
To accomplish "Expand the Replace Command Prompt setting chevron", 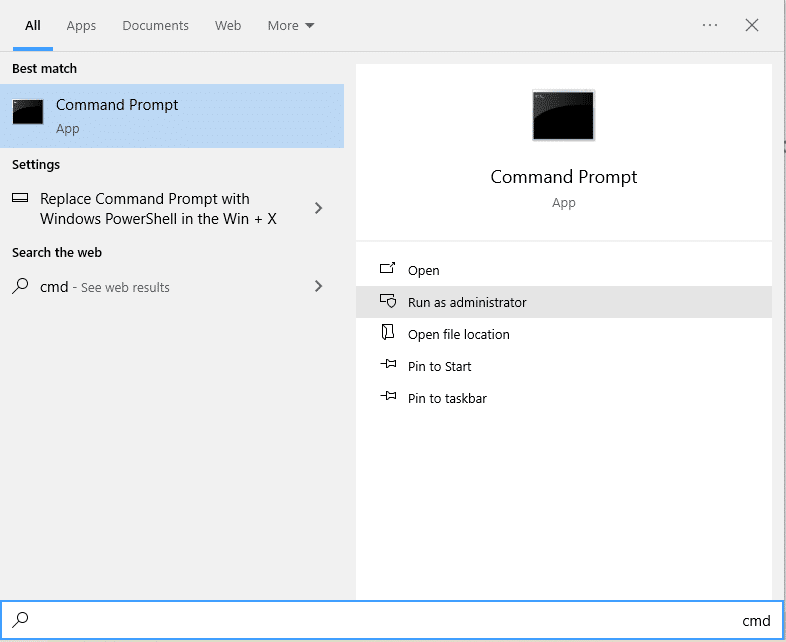I will click(318, 208).
